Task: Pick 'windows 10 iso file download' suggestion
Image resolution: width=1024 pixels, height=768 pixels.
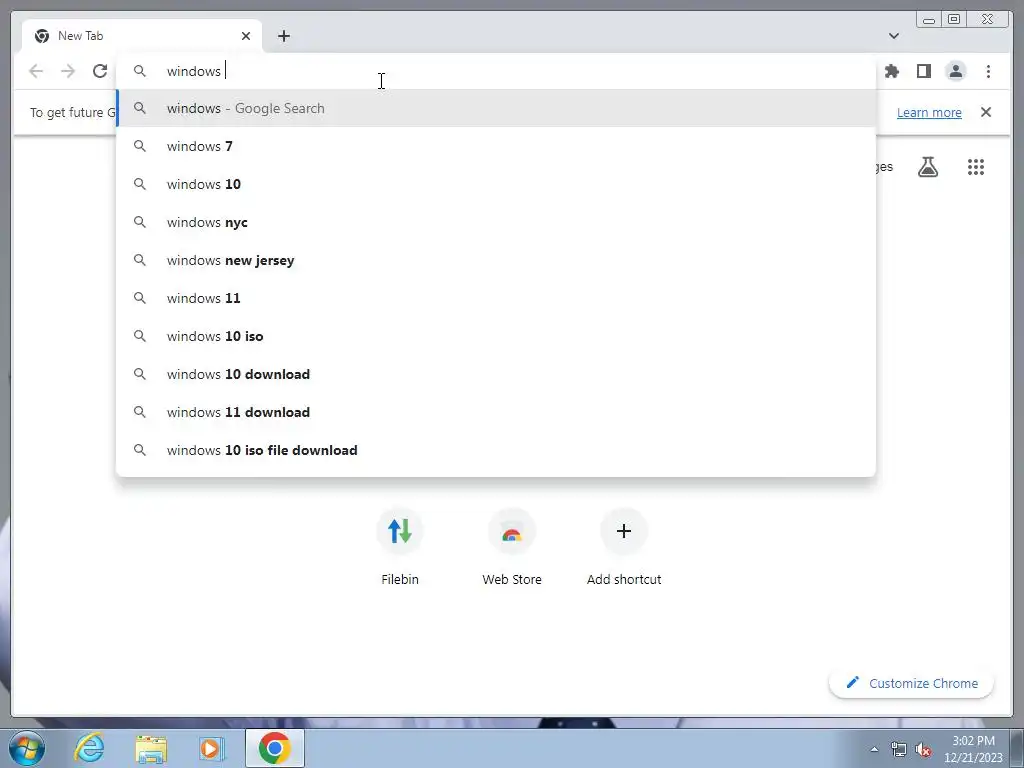Action: (496, 450)
